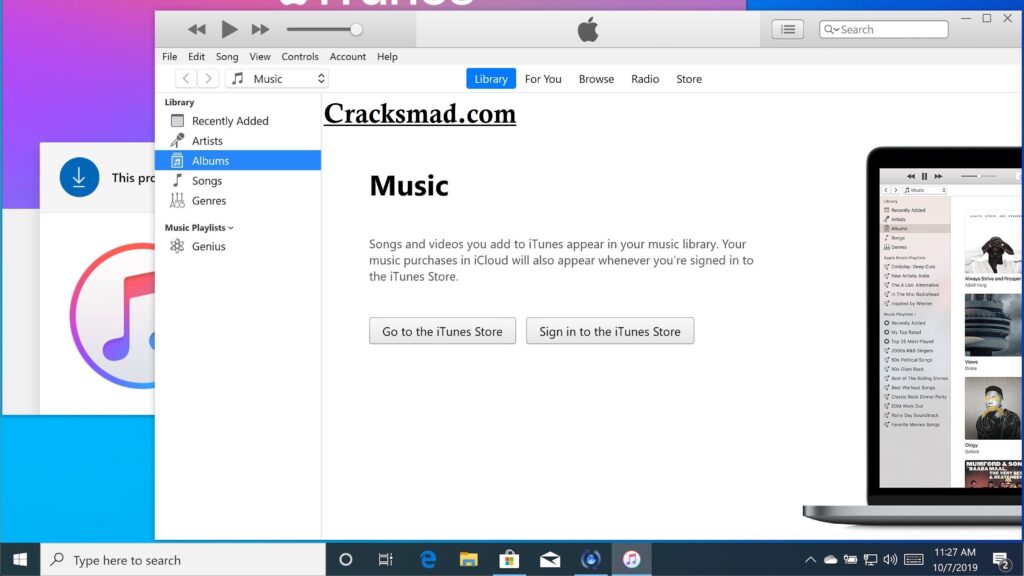Go forward with the right chevron
Image resolution: width=1024 pixels, height=576 pixels.
coord(208,78)
